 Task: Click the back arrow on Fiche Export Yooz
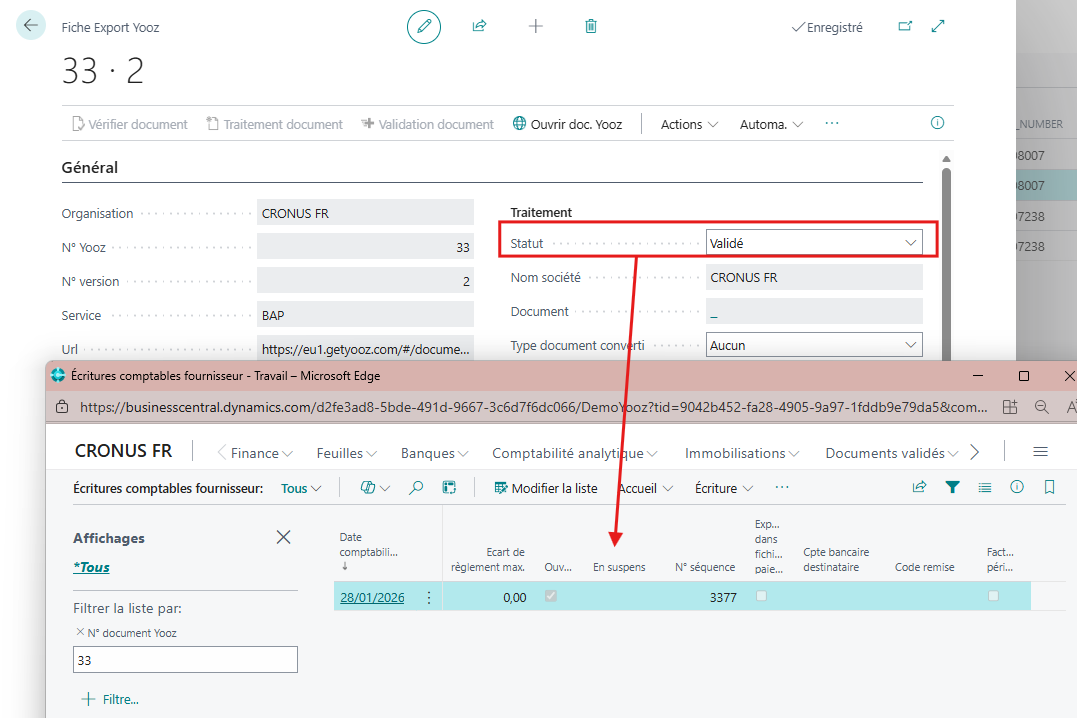point(31,26)
